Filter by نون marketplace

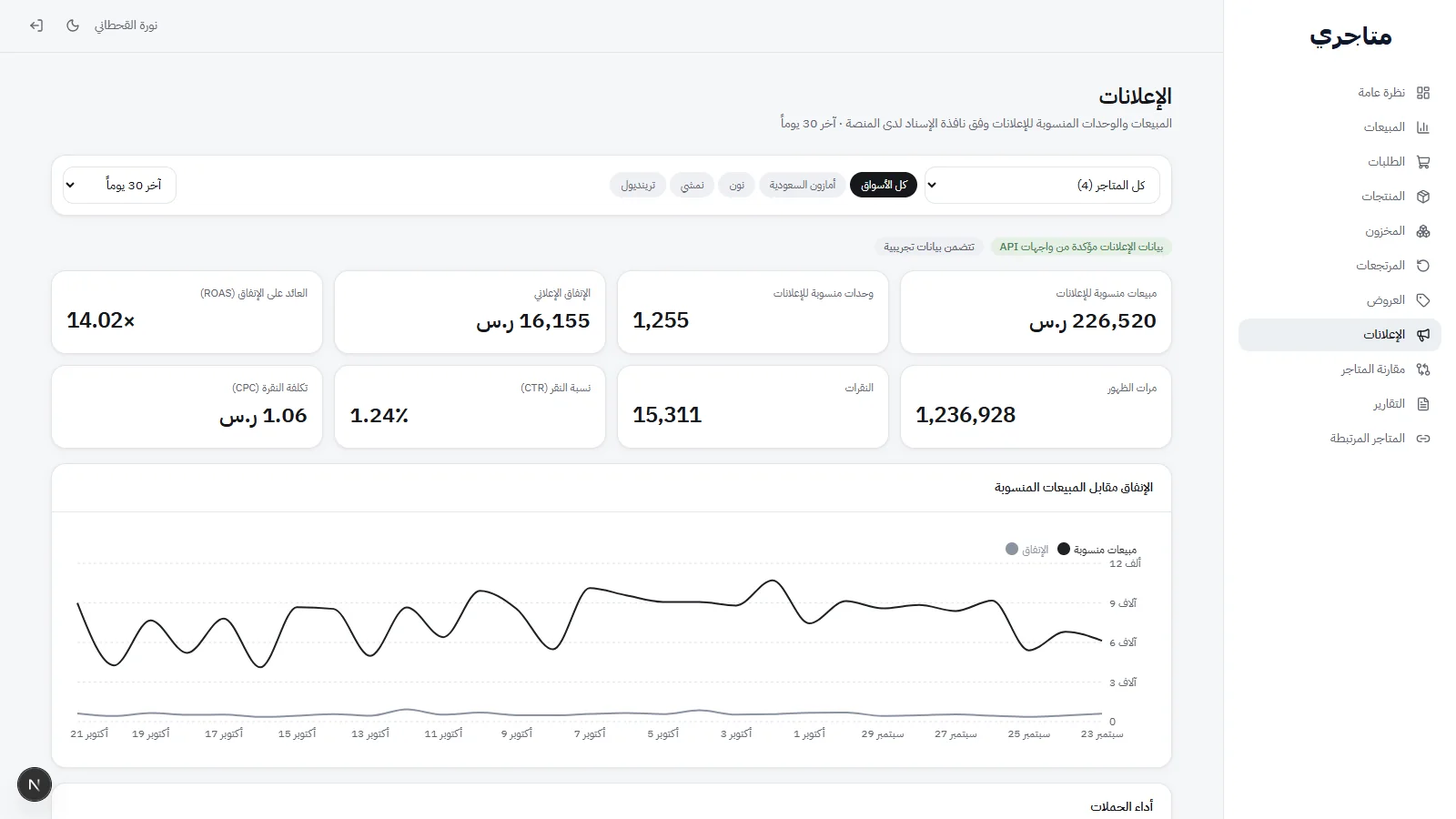737,185
